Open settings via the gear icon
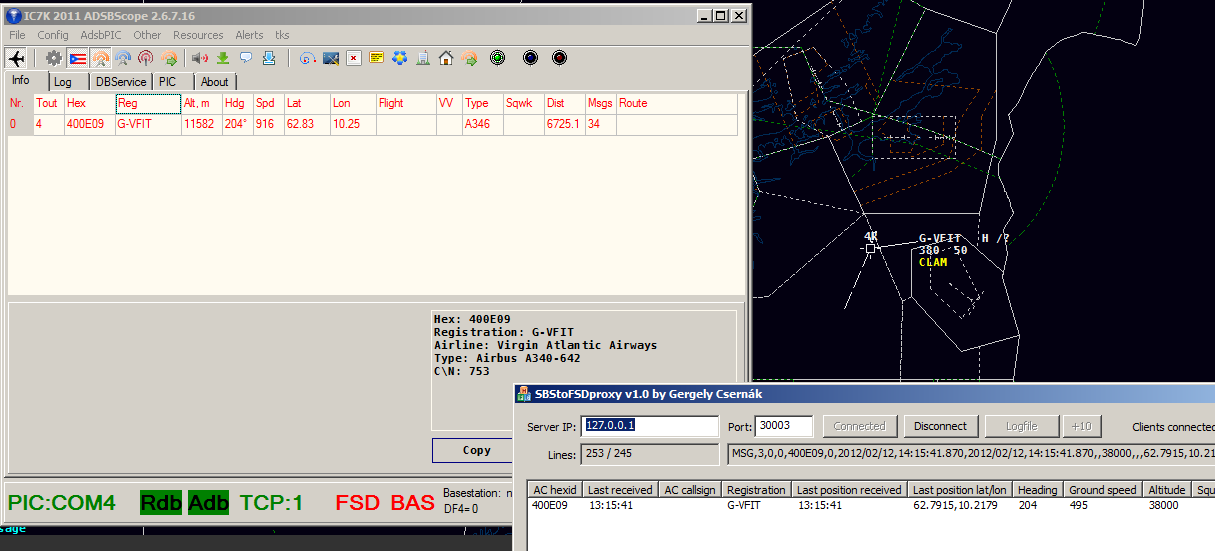This screenshot has height=551, width=1215. point(53,58)
